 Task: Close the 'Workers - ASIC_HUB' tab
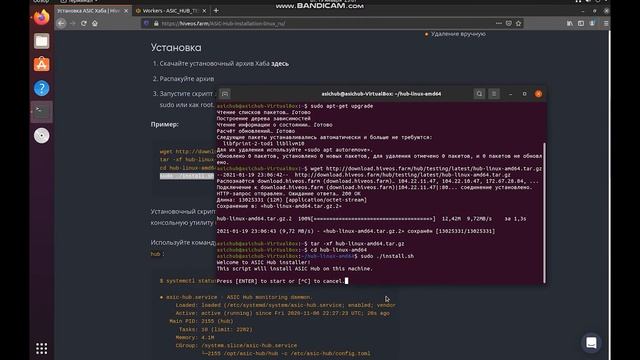(204, 11)
